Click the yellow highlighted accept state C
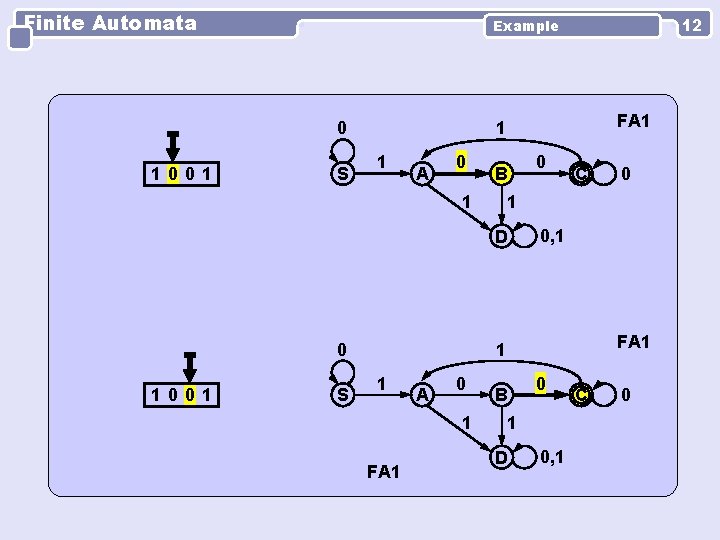The height and width of the screenshot is (540, 720). tap(580, 395)
